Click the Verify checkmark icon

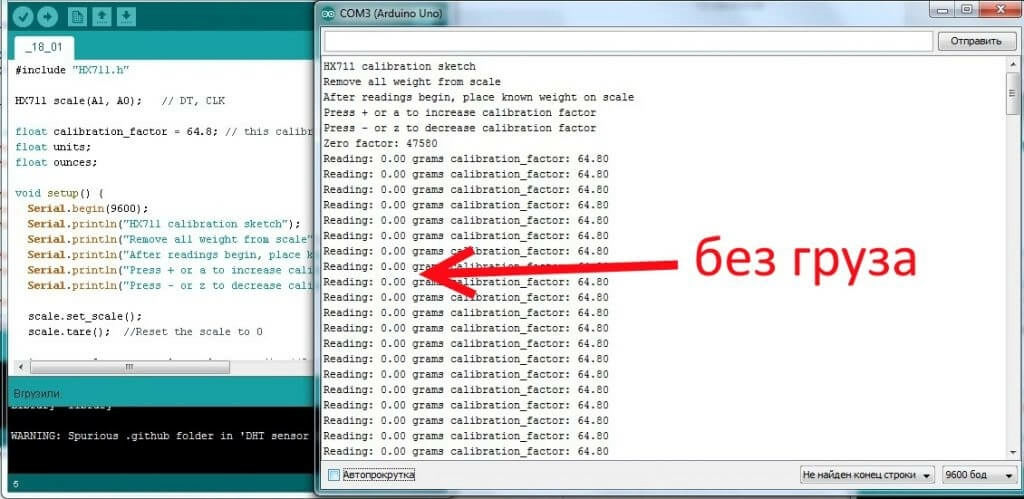pos(23,16)
